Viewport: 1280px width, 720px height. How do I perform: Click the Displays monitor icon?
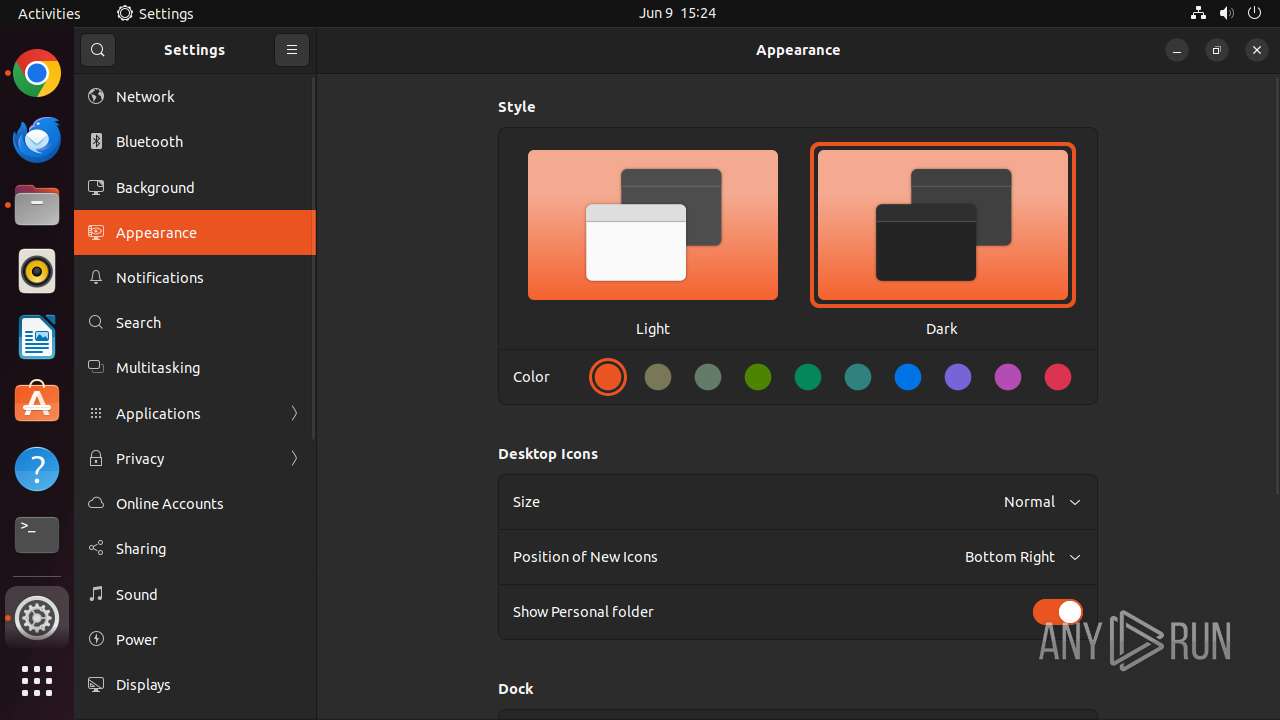coord(96,685)
